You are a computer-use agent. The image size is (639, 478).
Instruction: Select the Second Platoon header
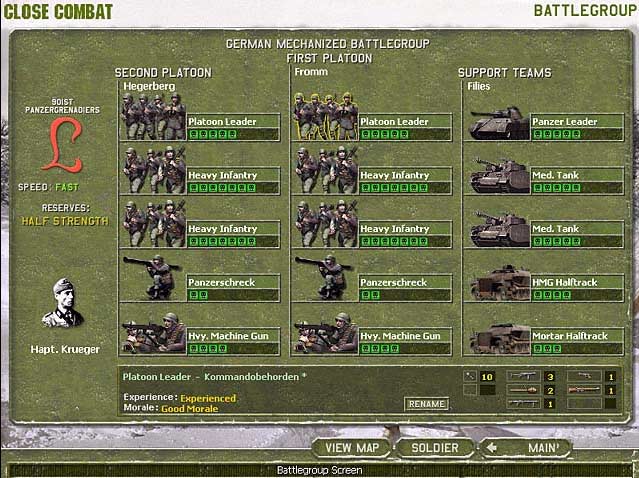point(163,73)
